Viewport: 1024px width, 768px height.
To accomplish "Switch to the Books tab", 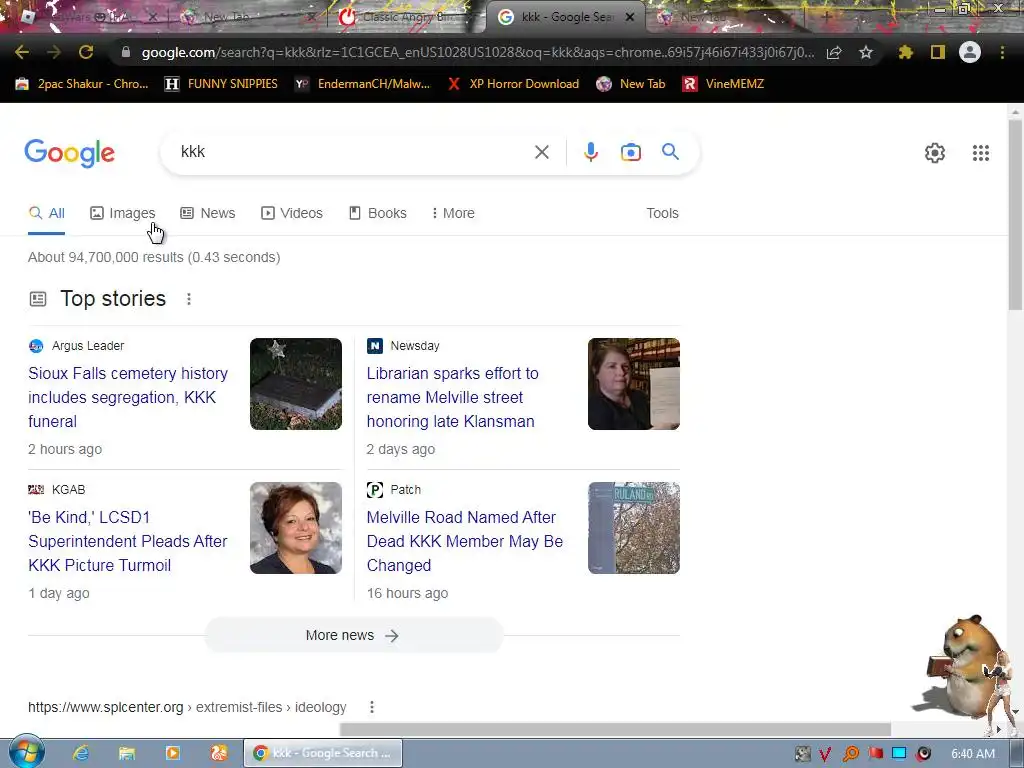I will pos(377,213).
